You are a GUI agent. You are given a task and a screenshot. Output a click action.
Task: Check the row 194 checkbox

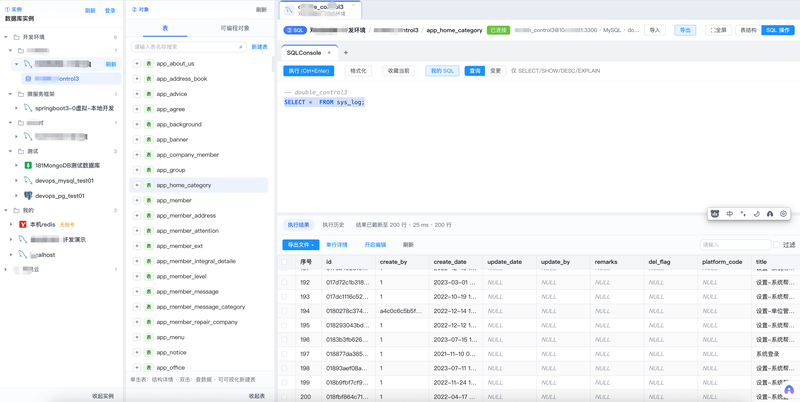(x=284, y=311)
